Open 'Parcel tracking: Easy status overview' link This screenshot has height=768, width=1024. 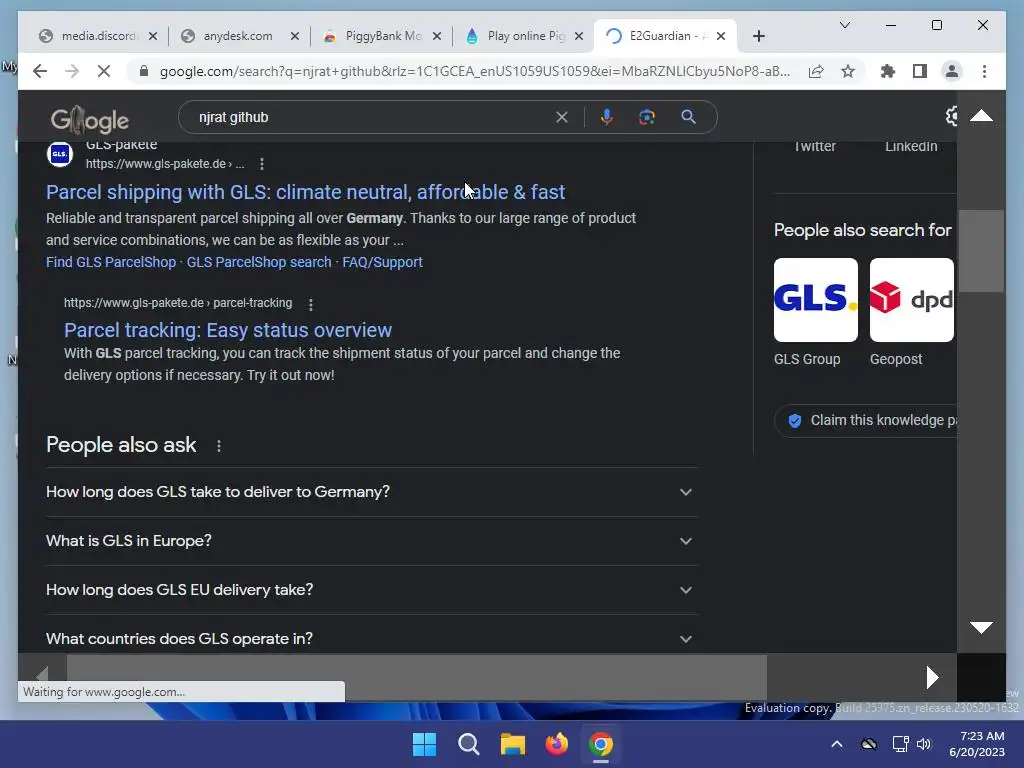point(228,330)
